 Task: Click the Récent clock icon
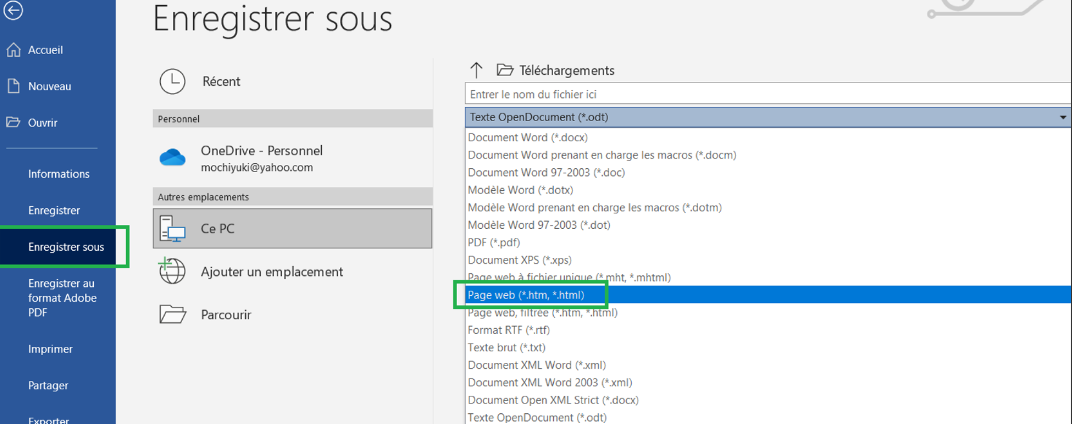172,81
